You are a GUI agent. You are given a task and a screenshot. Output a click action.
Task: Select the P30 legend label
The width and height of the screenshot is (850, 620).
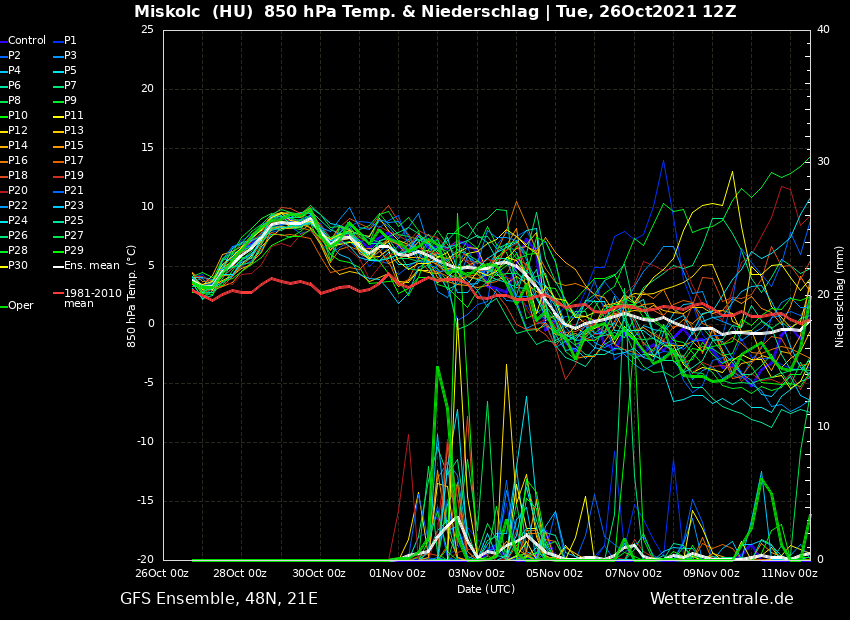(x=18, y=266)
